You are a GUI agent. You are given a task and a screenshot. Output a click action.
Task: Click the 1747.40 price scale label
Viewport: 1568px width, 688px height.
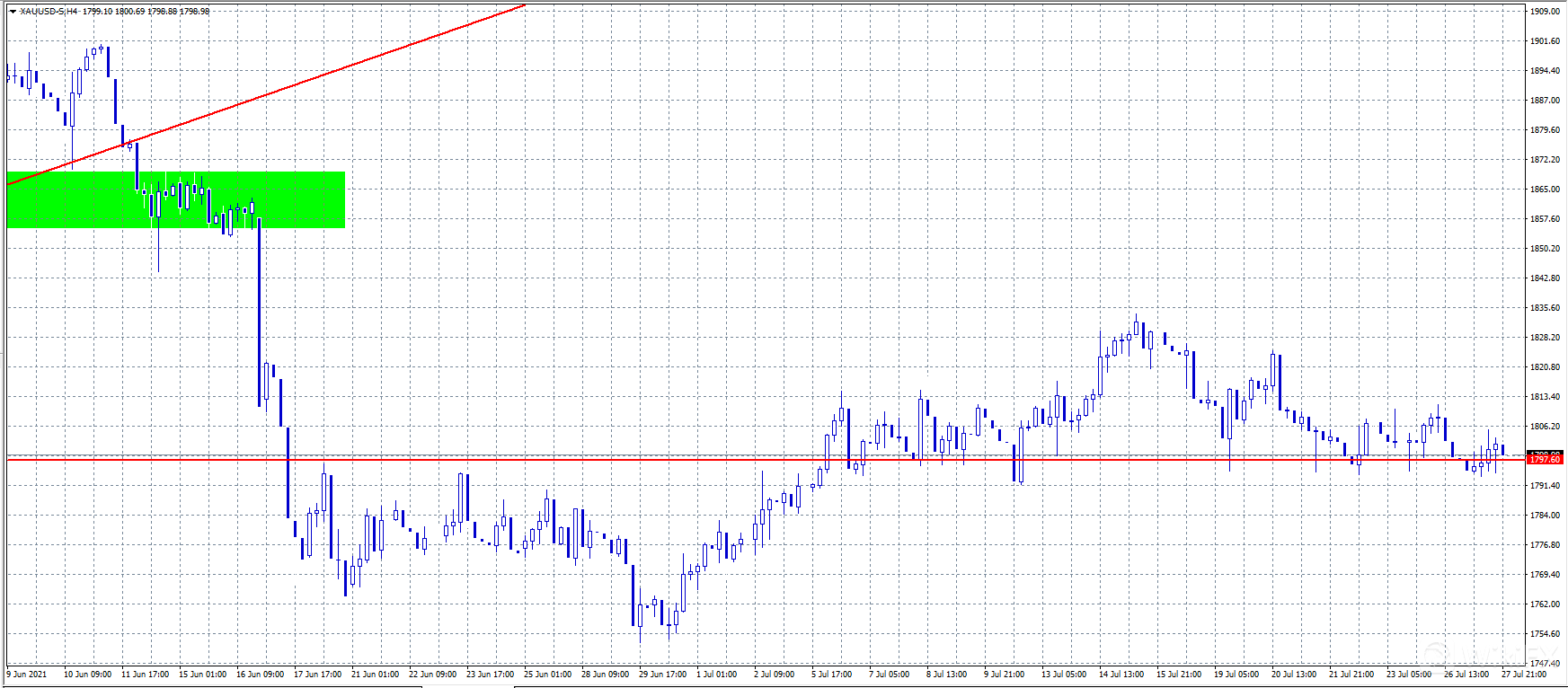pyautogui.click(x=1545, y=663)
